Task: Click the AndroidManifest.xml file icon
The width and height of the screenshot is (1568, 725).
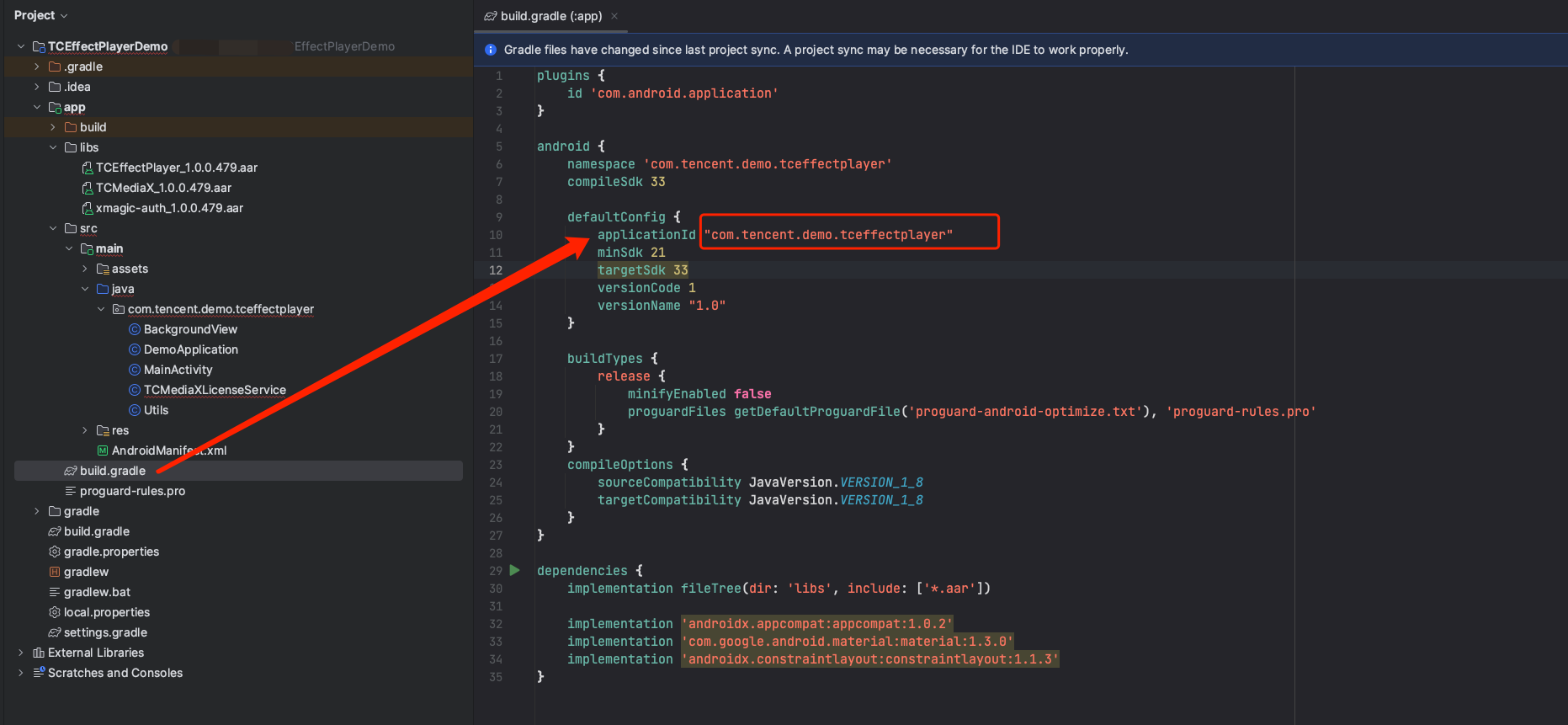Action: (x=103, y=450)
